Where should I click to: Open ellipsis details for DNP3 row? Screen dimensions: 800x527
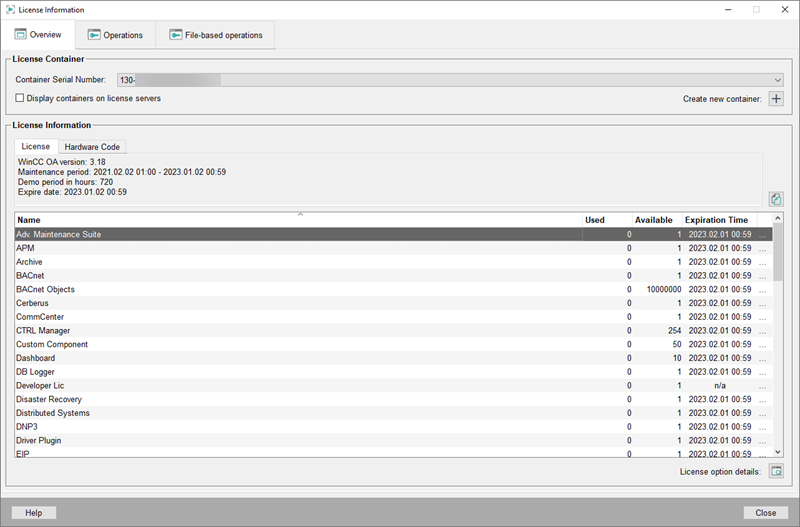click(x=762, y=427)
